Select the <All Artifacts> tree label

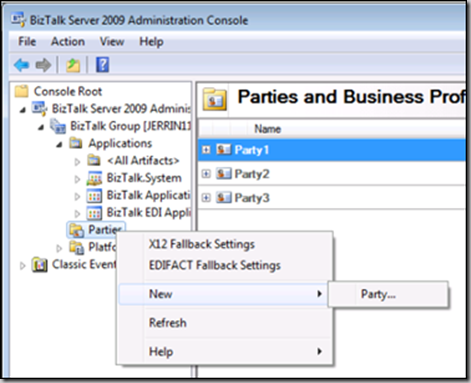pos(143,161)
